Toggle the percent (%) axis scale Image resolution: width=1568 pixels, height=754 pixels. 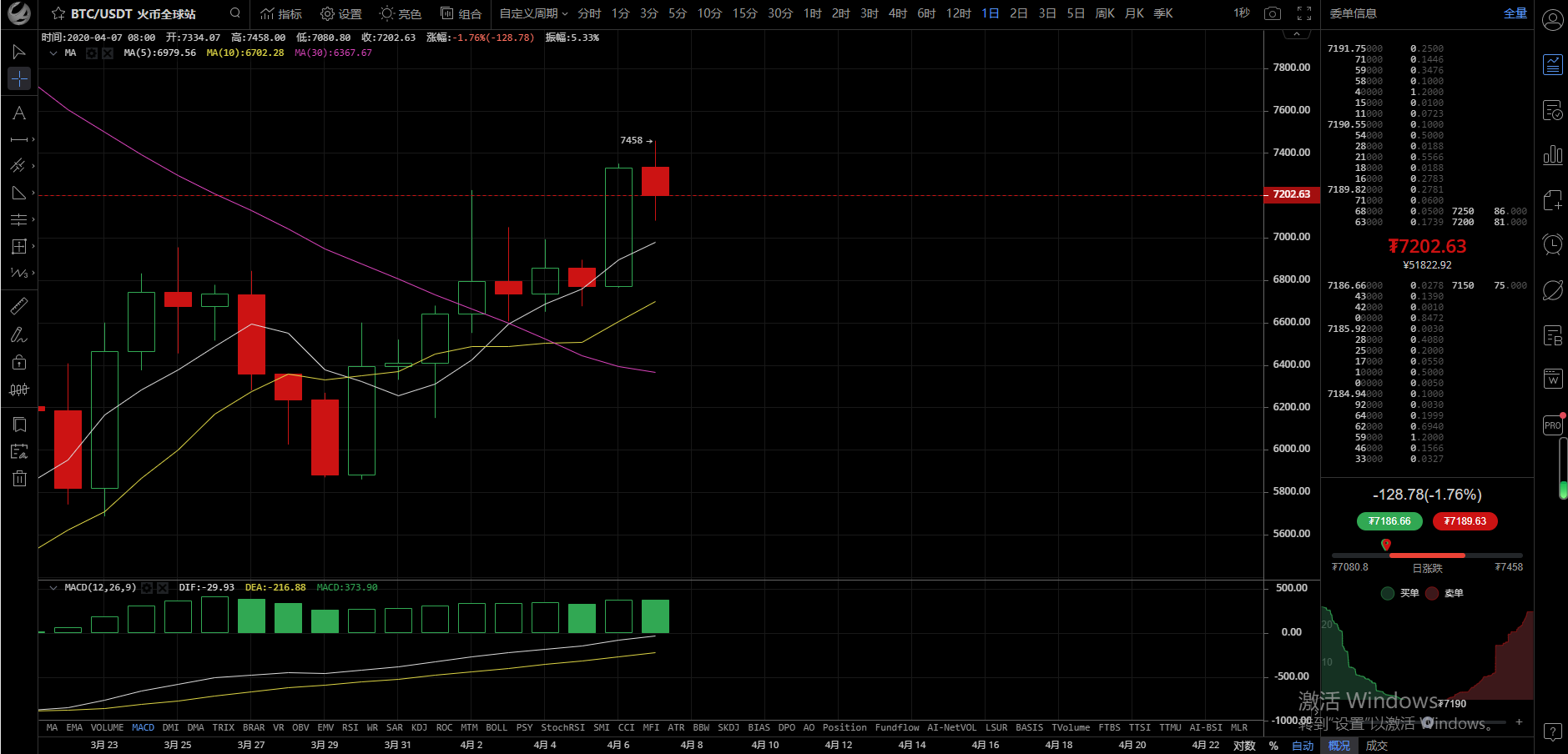1273,745
